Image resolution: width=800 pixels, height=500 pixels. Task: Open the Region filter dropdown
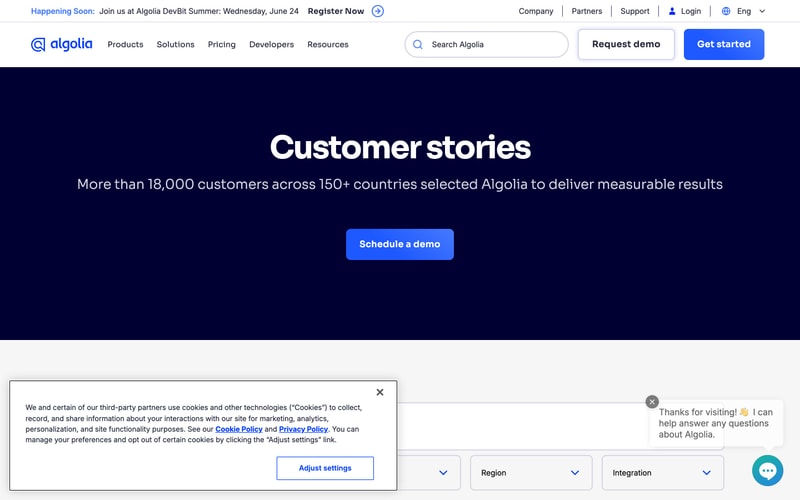(531, 473)
